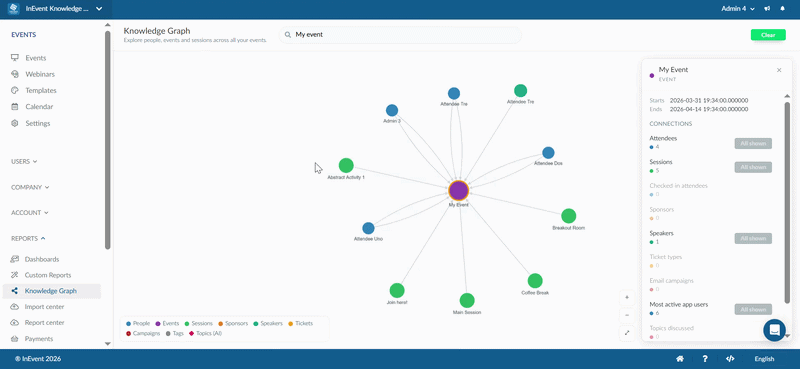Click the Webinars sidebar icon
Screen dimensions: 800x369
coord(15,74)
